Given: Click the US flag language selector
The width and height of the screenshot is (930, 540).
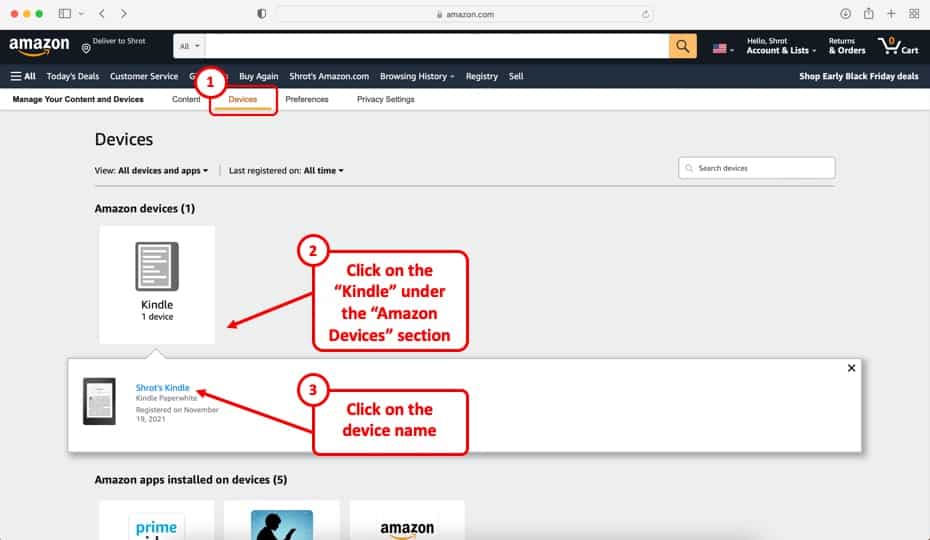Looking at the screenshot, I should pyautogui.click(x=723, y=49).
